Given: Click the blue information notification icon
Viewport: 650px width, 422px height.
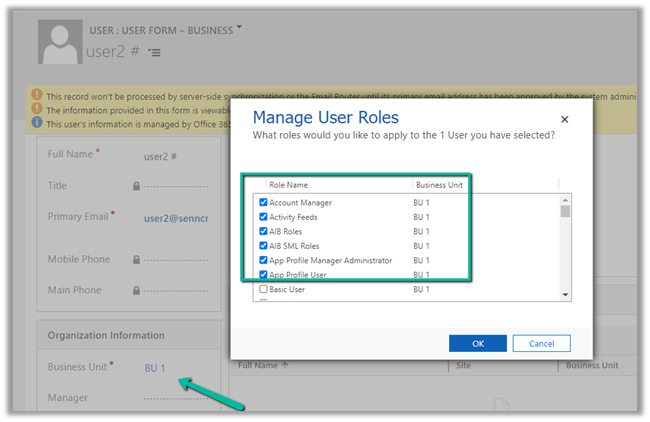Looking at the screenshot, I should pos(37,123).
